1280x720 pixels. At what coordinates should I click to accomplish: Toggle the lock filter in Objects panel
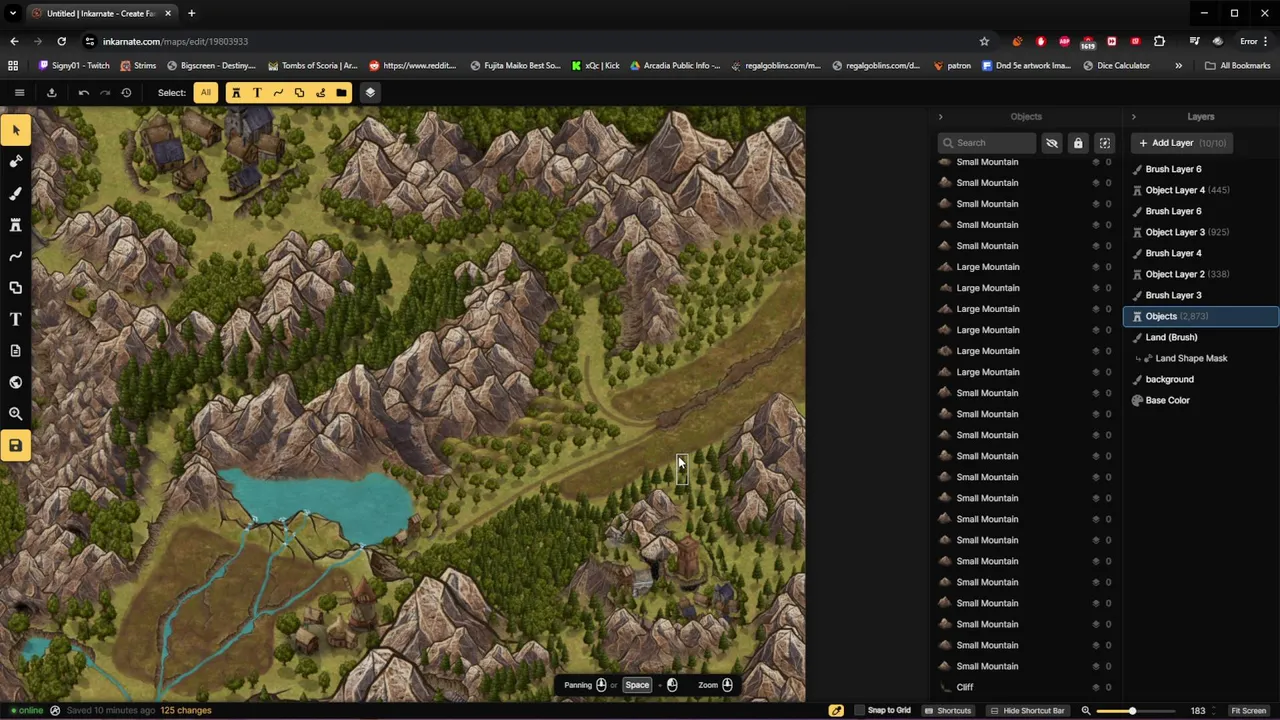point(1078,143)
